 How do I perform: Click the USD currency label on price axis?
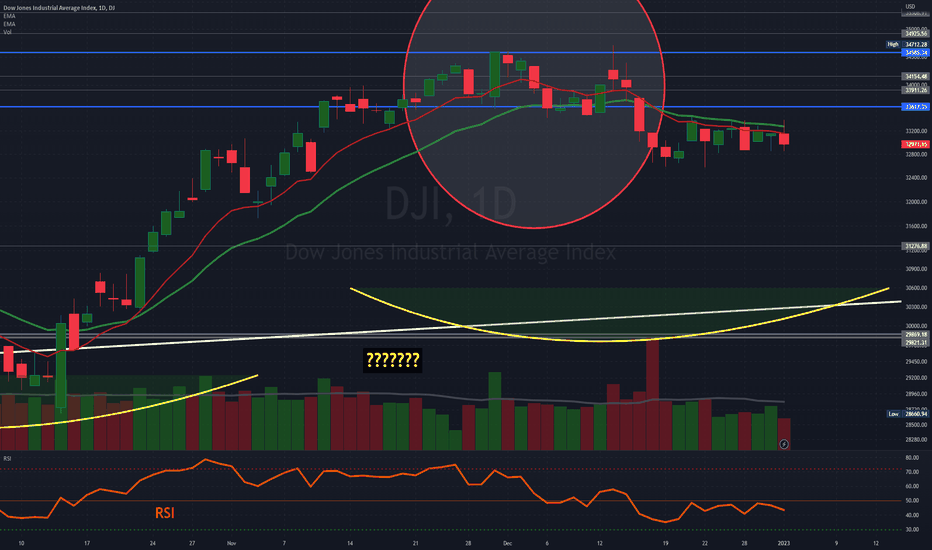coord(911,7)
